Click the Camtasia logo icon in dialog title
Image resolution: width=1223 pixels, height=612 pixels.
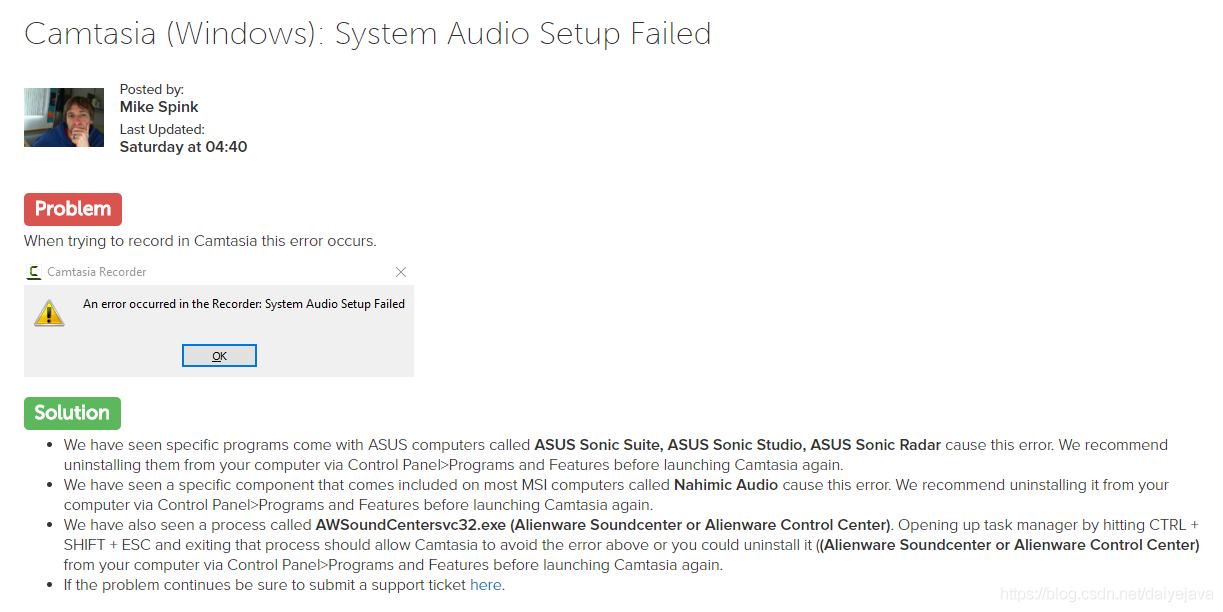[35, 272]
